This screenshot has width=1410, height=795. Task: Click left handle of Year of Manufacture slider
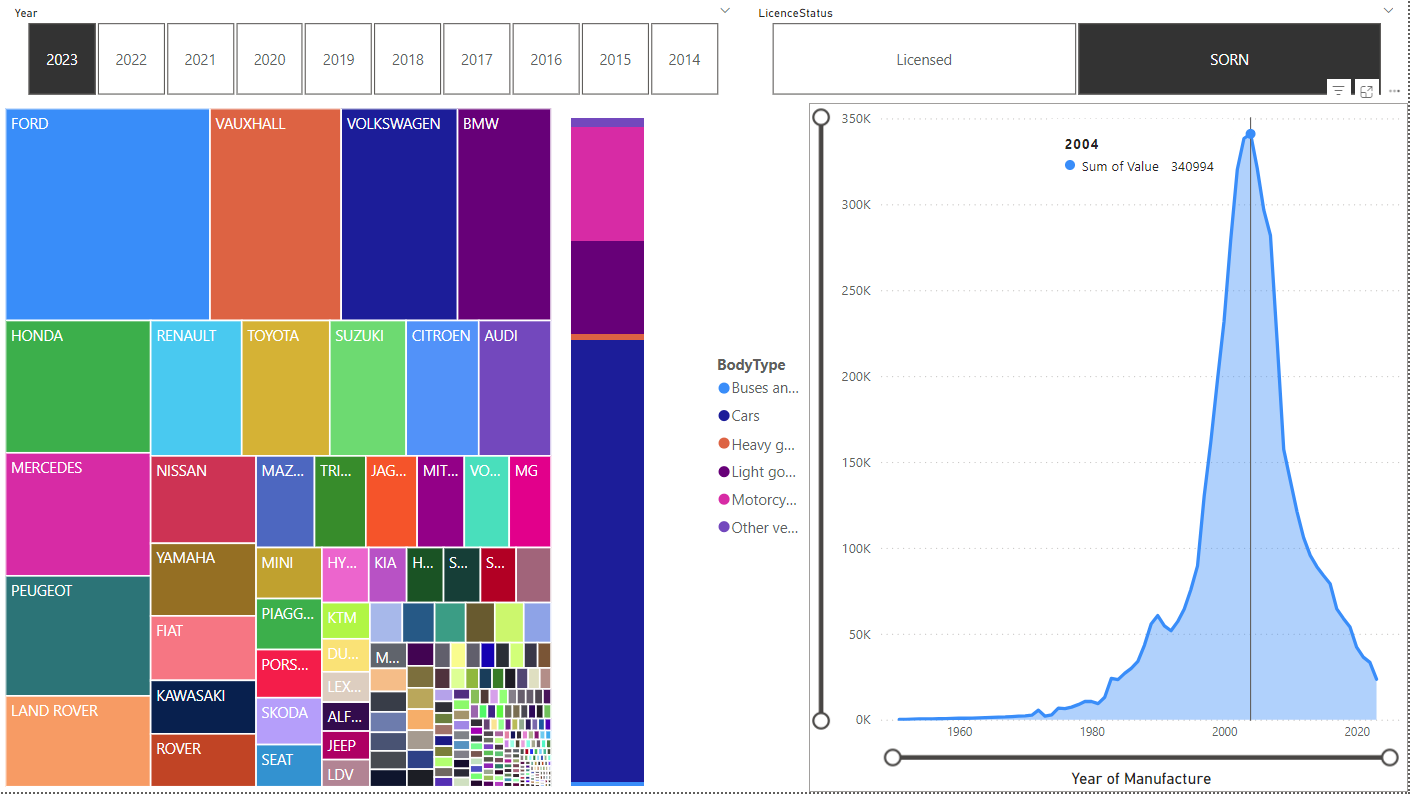click(893, 758)
